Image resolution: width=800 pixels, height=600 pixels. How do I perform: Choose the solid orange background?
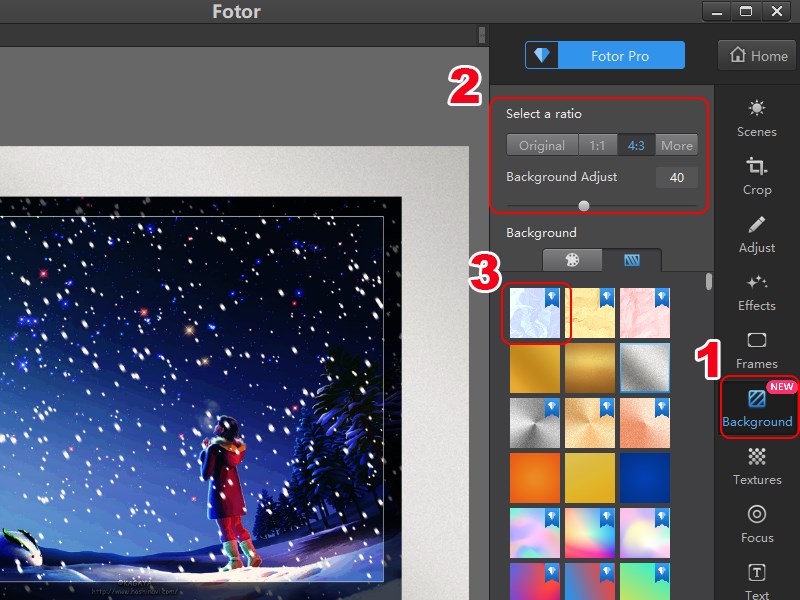pyautogui.click(x=535, y=478)
